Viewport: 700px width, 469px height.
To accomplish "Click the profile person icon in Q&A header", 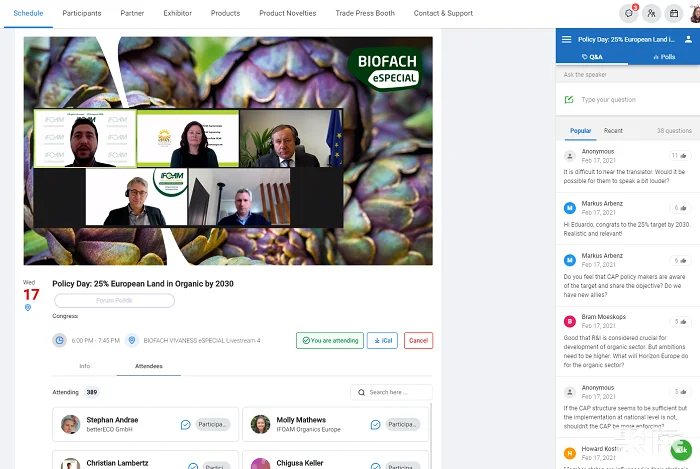I will pos(688,39).
